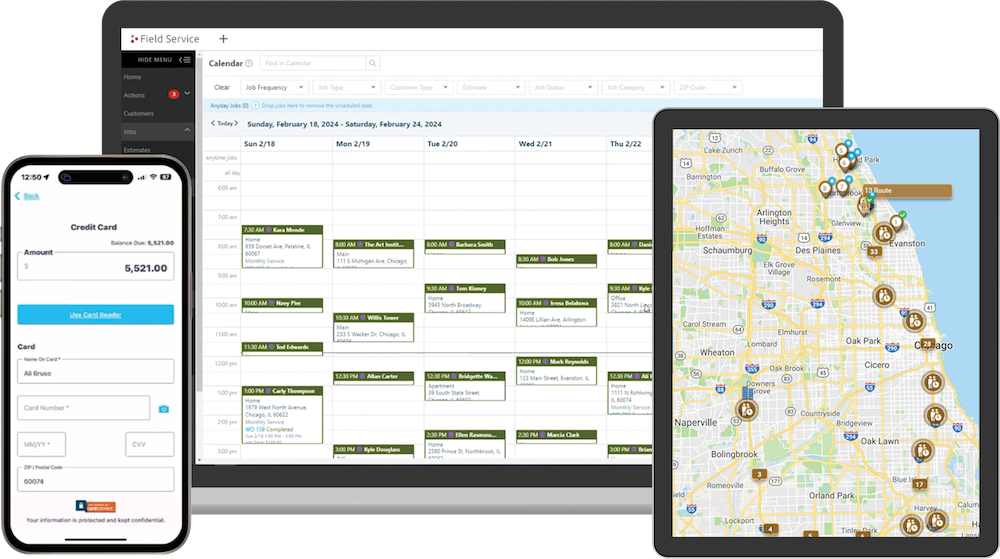Tap the back chevron on phone

[17, 196]
